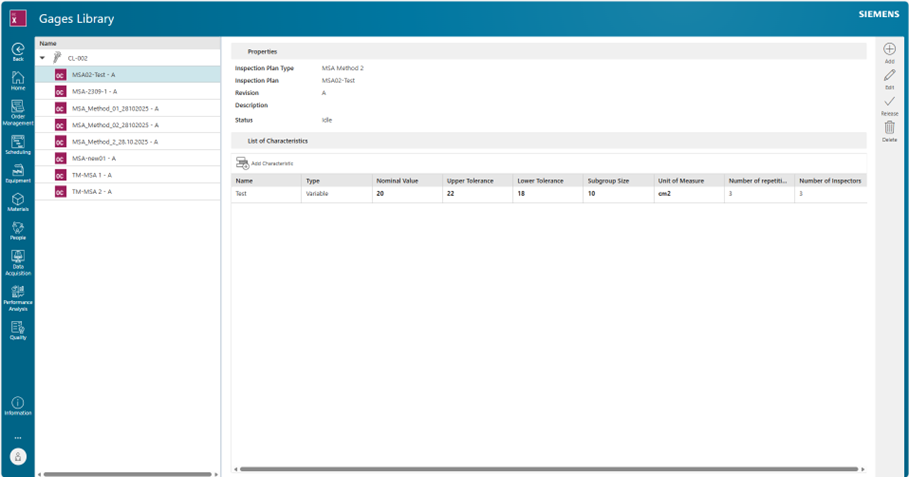Viewport: 909px width, 477px height.
Task: Open the Quality module
Action: coord(18,329)
